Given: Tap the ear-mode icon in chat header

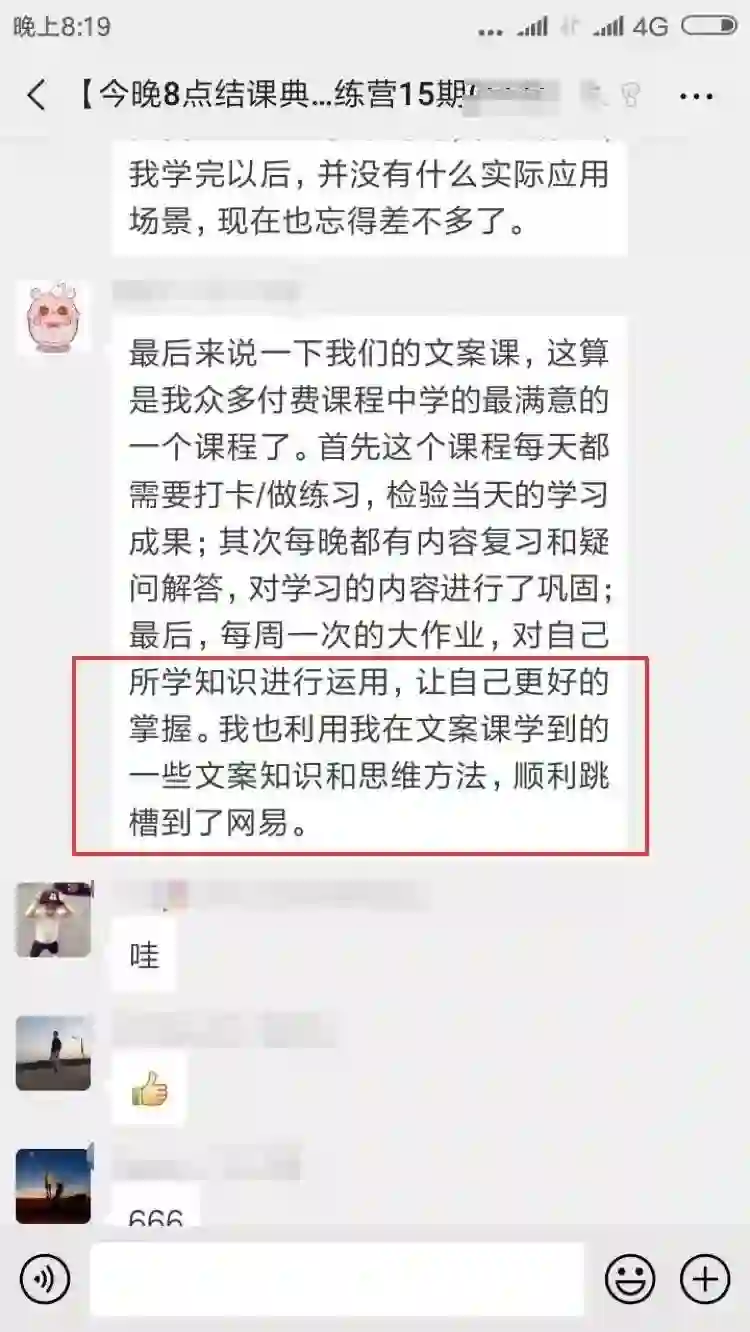Looking at the screenshot, I should click(x=631, y=96).
